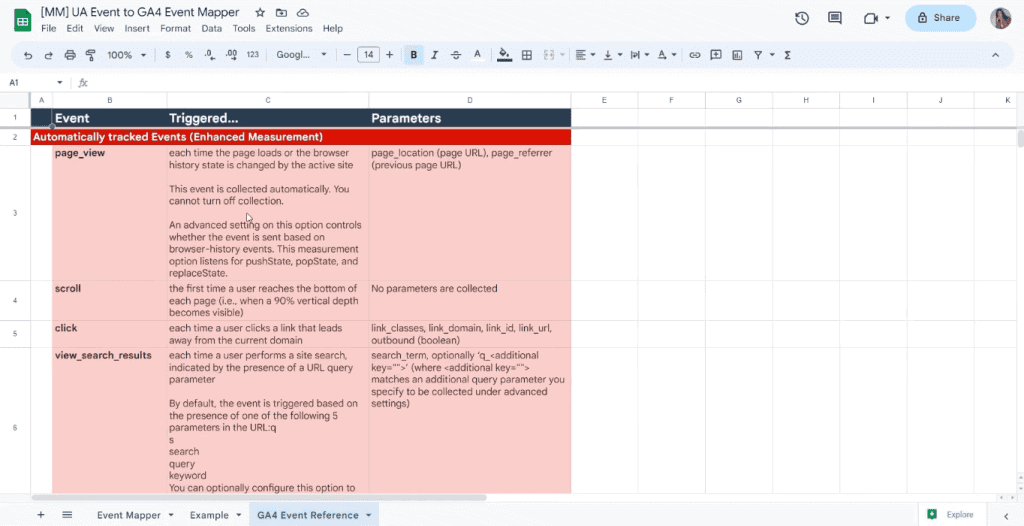Select the paint format tool
The image size is (1024, 526).
(89, 55)
